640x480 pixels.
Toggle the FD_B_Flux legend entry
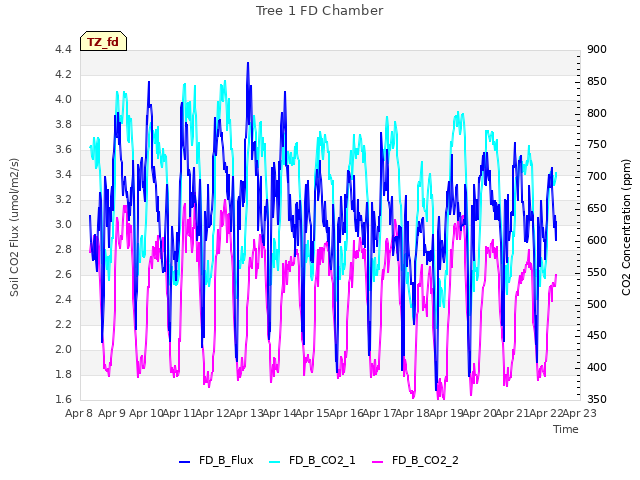tap(216, 460)
